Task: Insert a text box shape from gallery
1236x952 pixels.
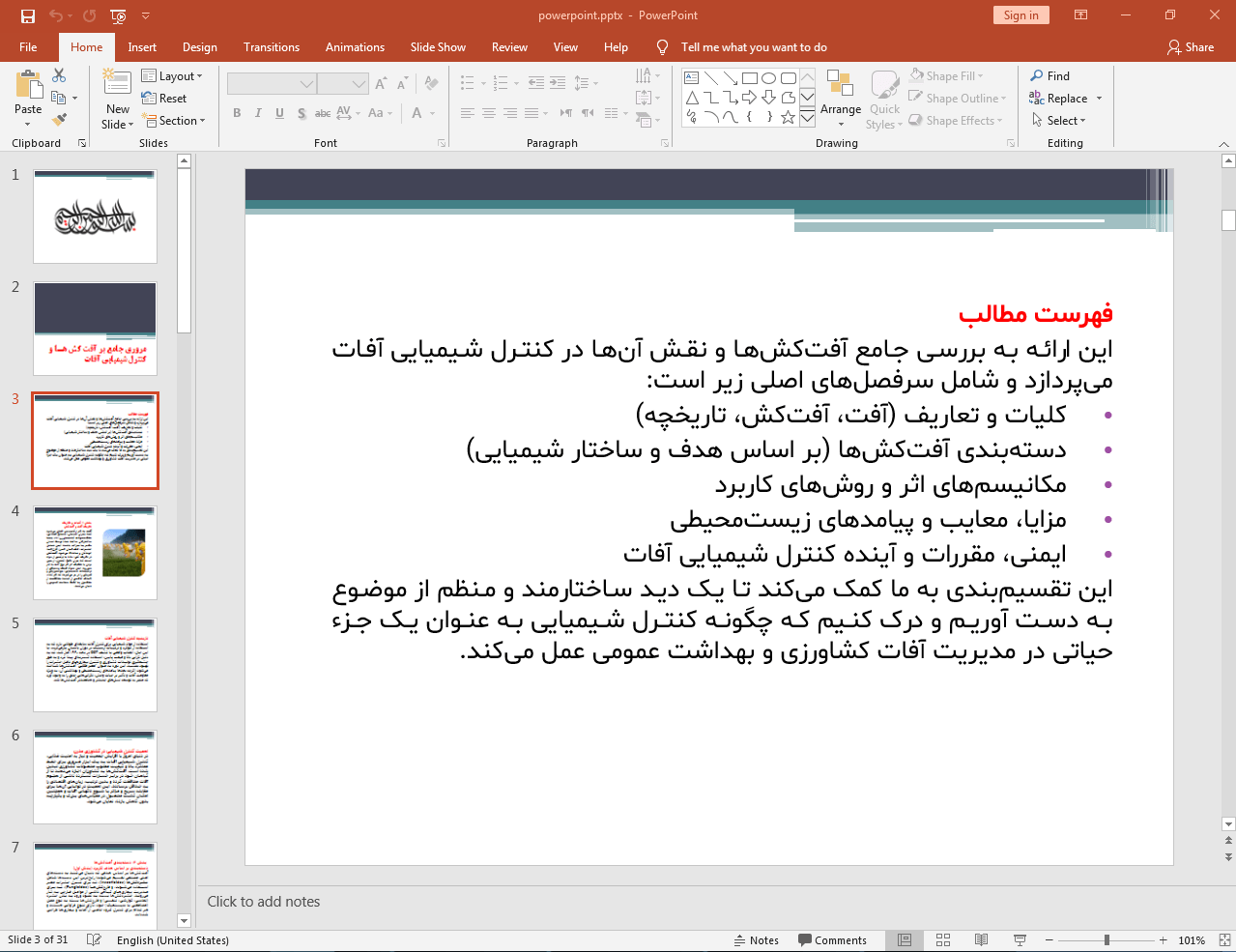Action: coord(692,78)
